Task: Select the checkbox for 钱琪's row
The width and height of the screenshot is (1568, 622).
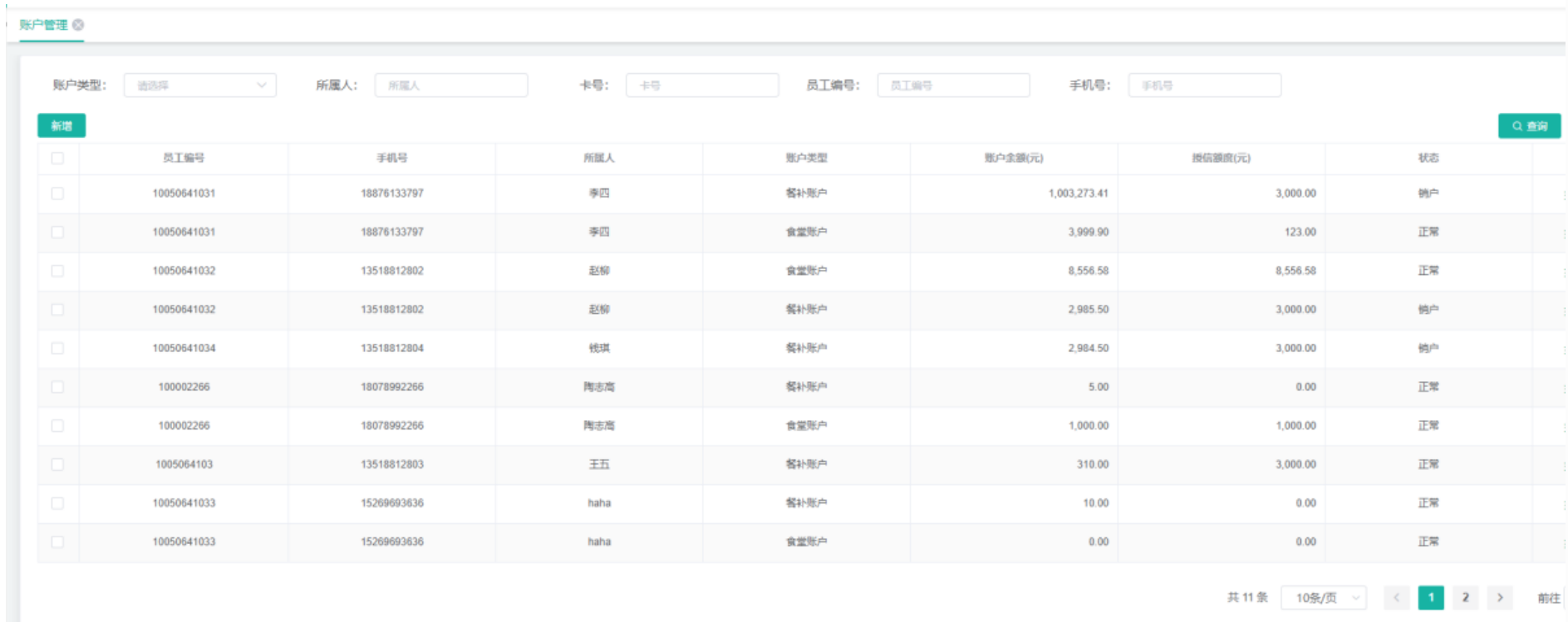Action: (x=57, y=348)
